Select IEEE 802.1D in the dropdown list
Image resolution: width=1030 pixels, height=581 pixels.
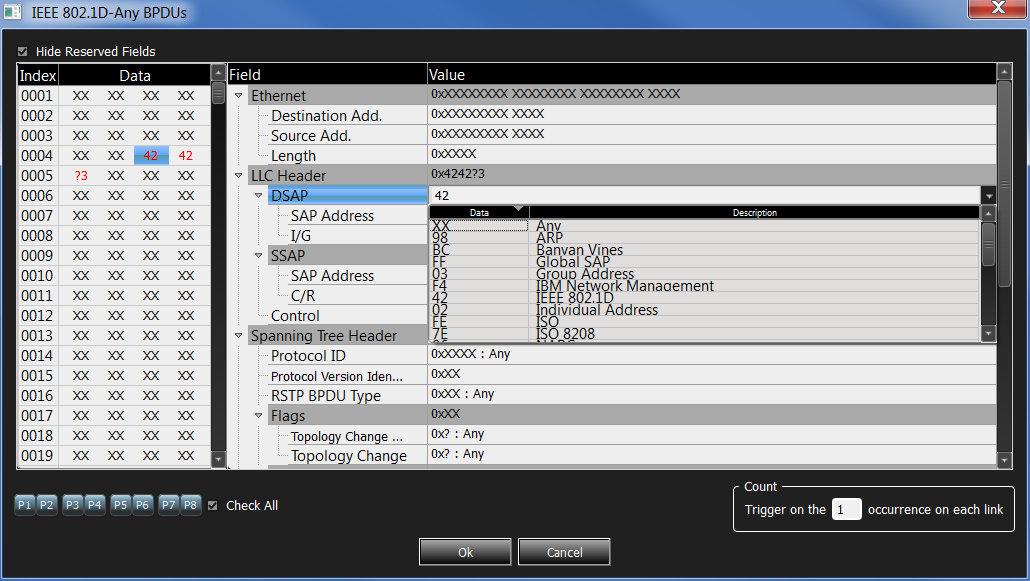point(575,298)
